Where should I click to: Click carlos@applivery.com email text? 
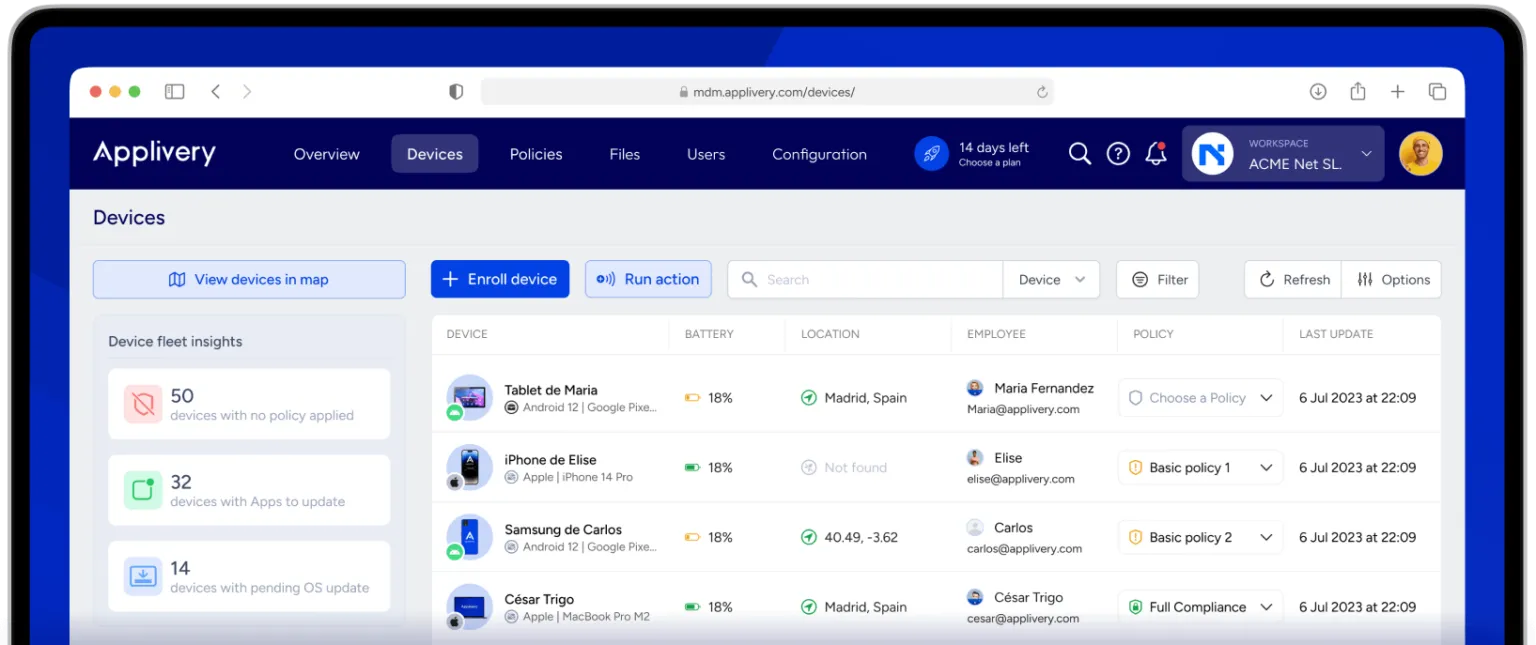tap(1024, 549)
